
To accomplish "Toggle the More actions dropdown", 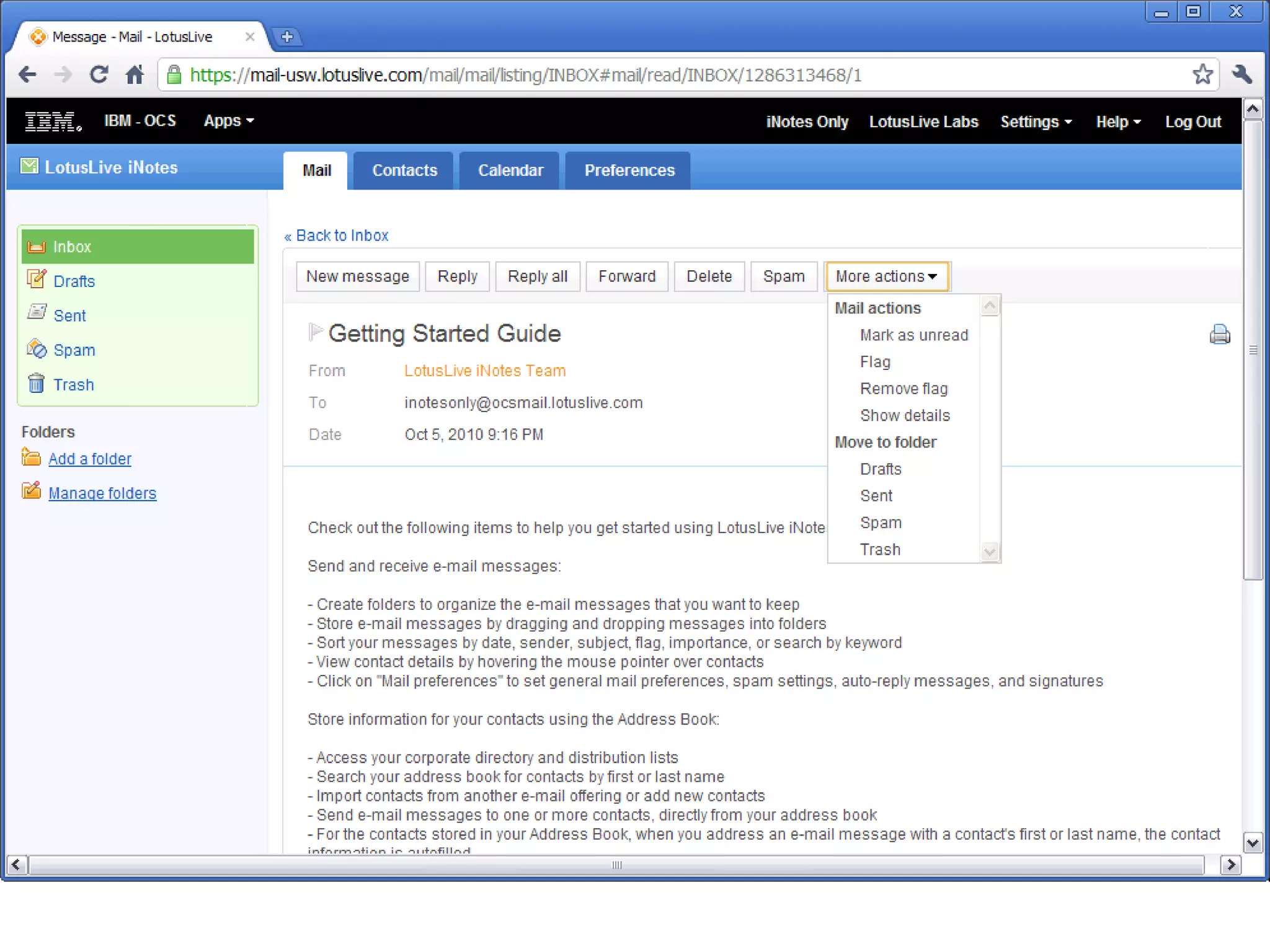I will point(886,276).
